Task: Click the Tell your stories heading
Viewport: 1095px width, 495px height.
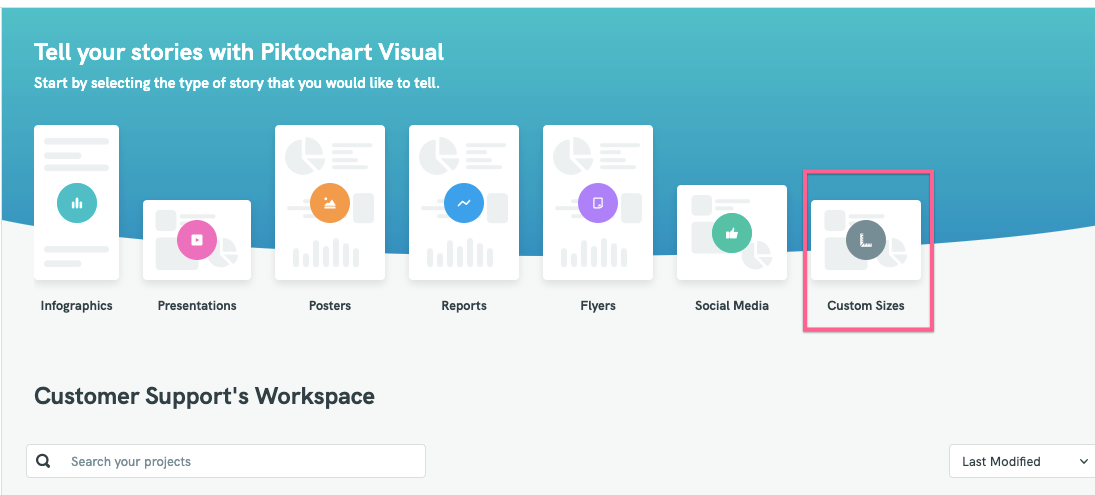Action: (x=239, y=52)
